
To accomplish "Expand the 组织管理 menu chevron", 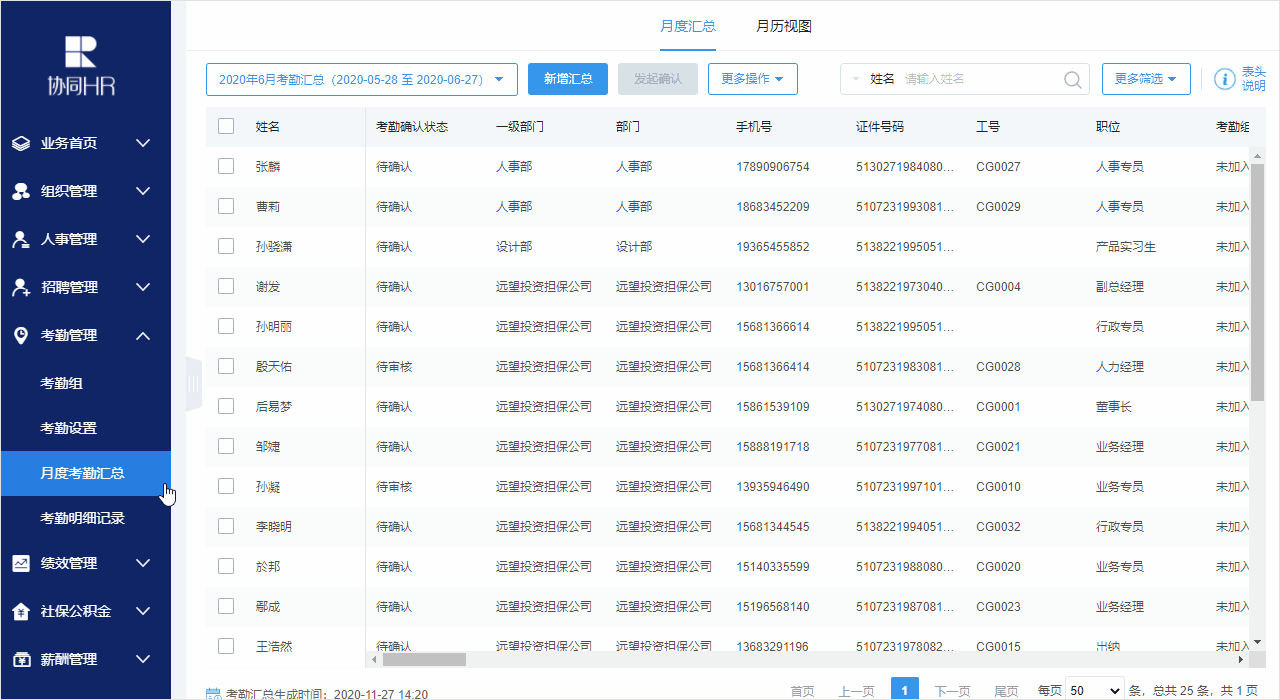I will tap(143, 191).
